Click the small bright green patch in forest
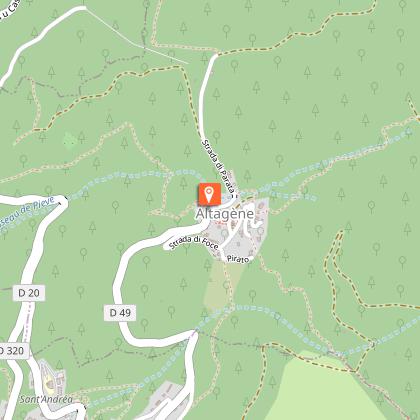The image size is (420, 420). point(70,141)
